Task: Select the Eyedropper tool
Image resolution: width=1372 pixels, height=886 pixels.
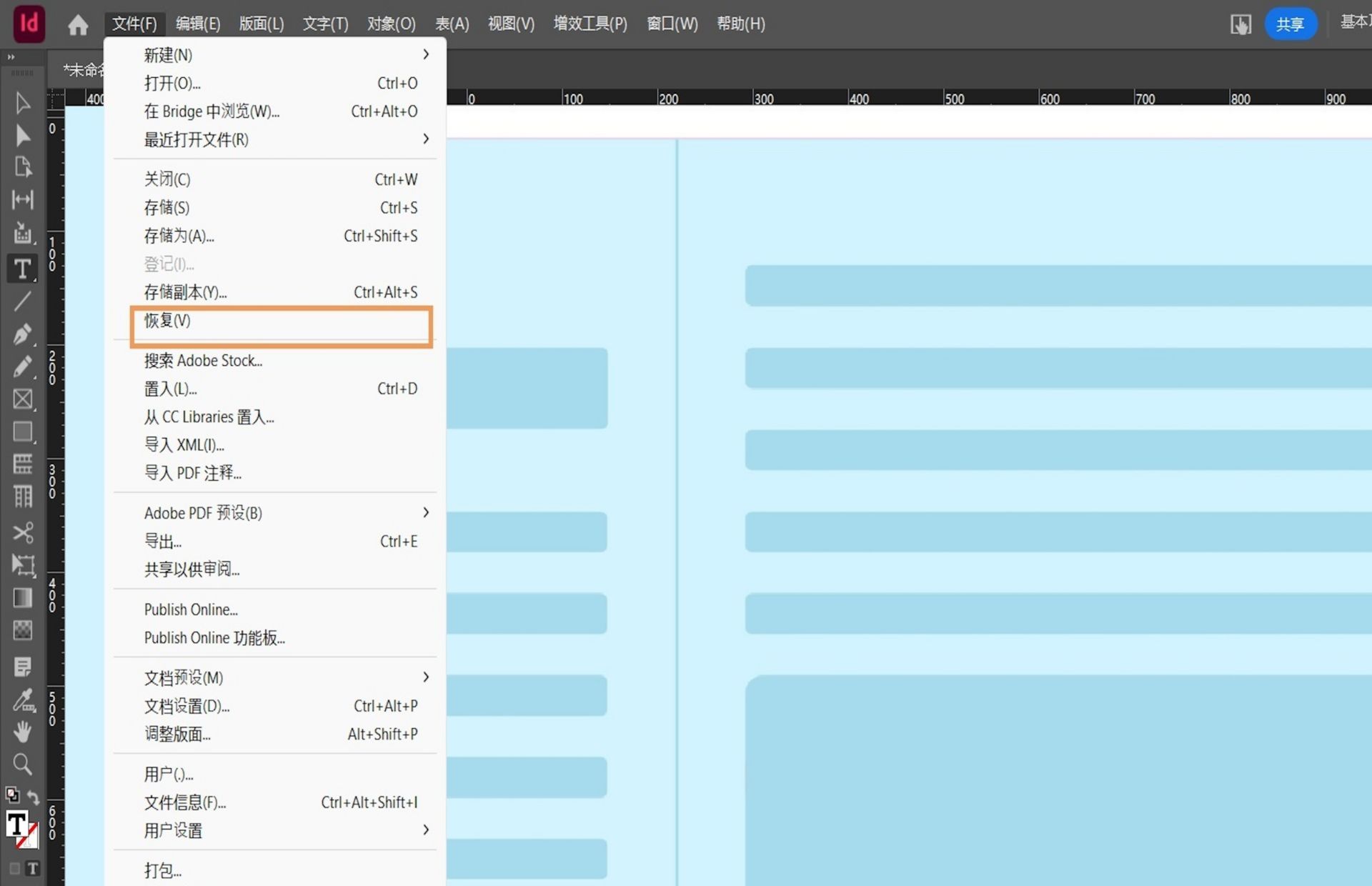Action: point(22,700)
